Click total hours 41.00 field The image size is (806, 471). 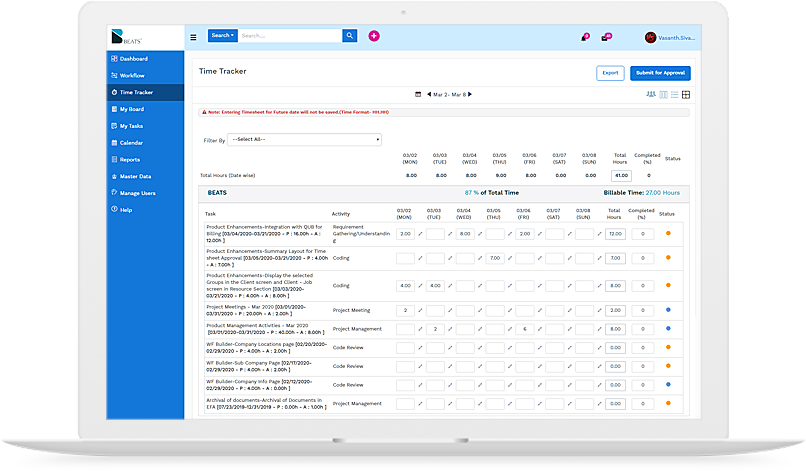(x=621, y=176)
